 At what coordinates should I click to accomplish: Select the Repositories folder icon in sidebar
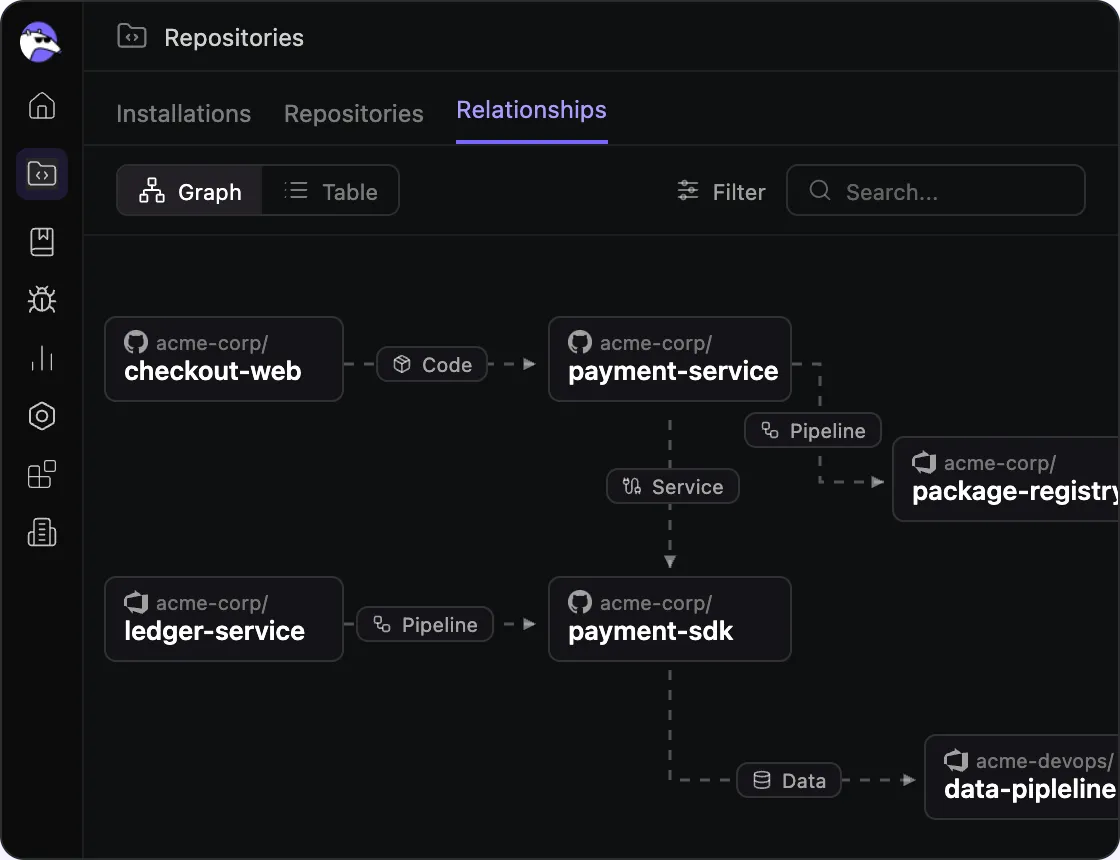point(42,174)
